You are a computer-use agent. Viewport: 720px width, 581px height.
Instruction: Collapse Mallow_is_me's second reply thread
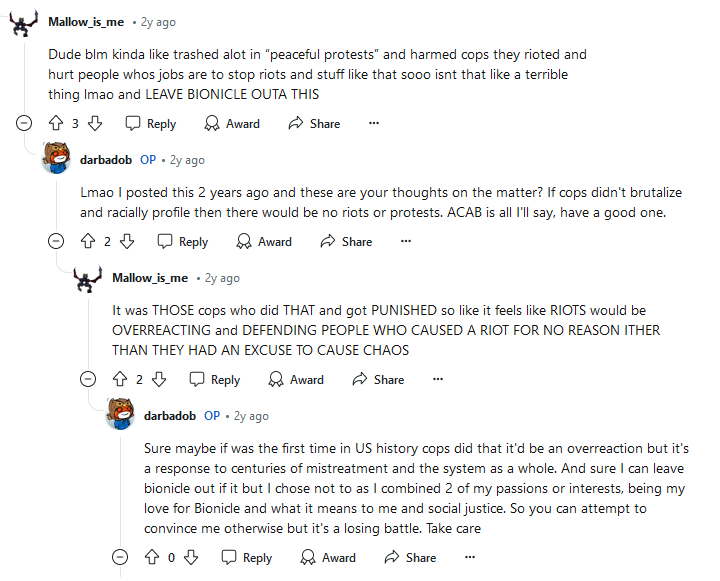tap(88, 379)
